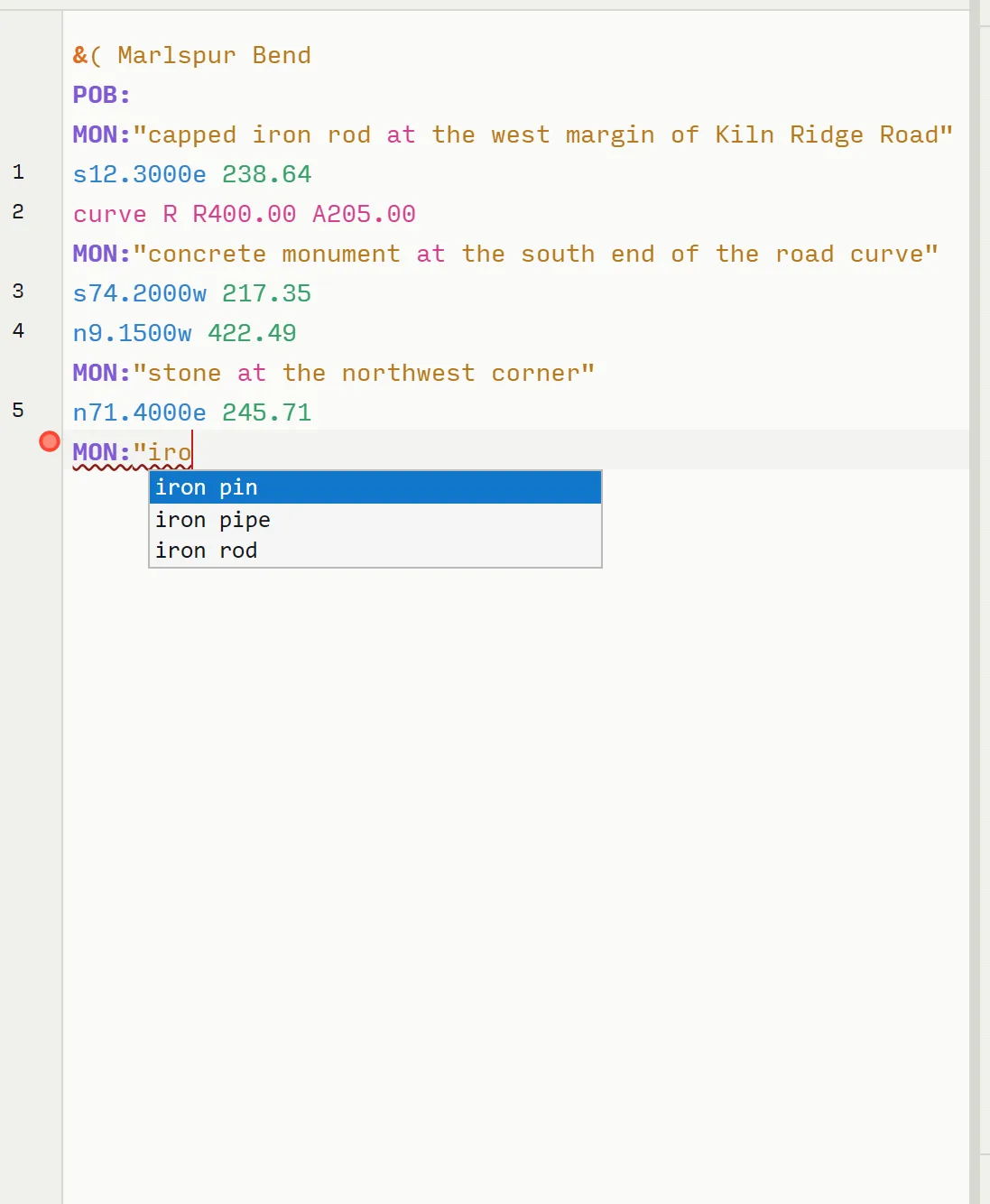This screenshot has height=1204, width=990.
Task: Click the "stone at the northwest corner" line
Action: click(333, 374)
